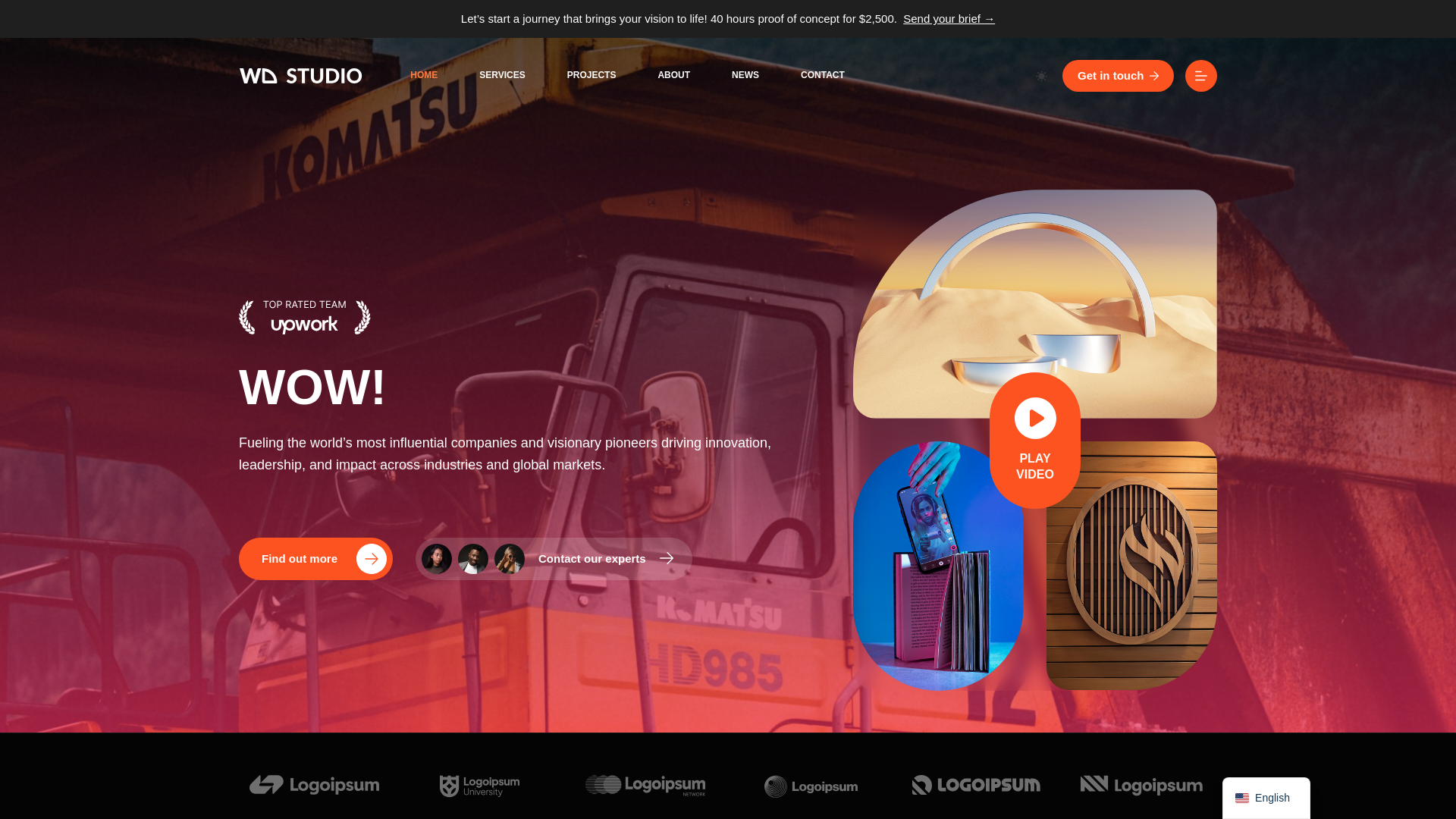This screenshot has height=819, width=1456.
Task: Click the WOW! headline text
Action: pyautogui.click(x=312, y=388)
